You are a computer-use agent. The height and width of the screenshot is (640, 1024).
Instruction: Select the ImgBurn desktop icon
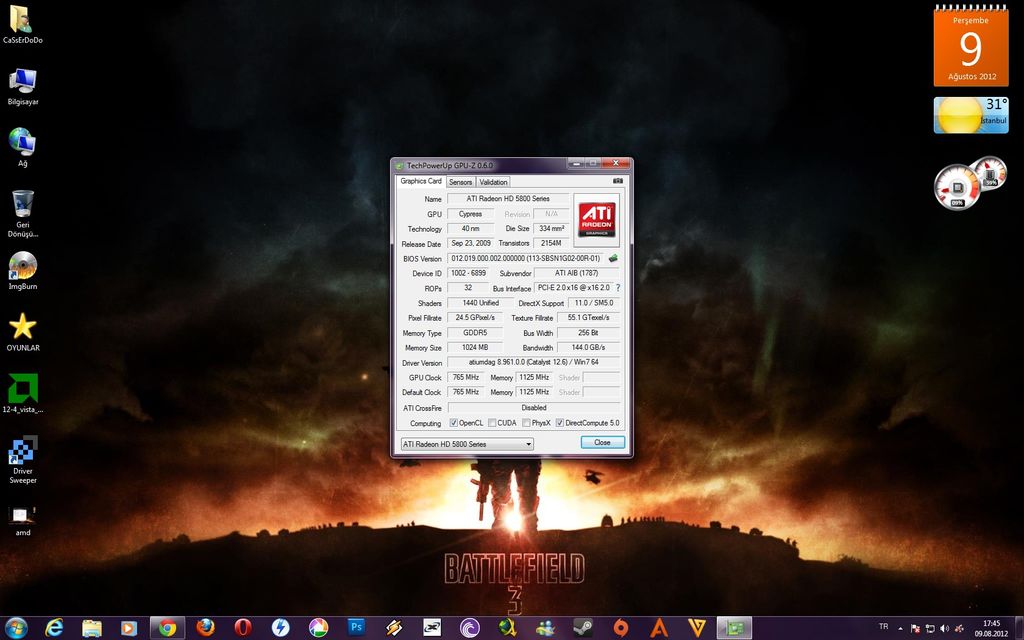(x=23, y=271)
